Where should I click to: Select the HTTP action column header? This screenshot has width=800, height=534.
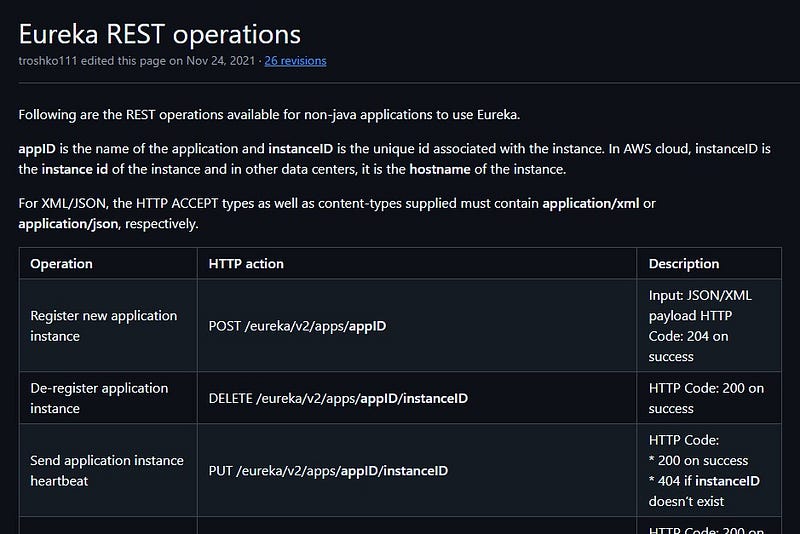[246, 264]
